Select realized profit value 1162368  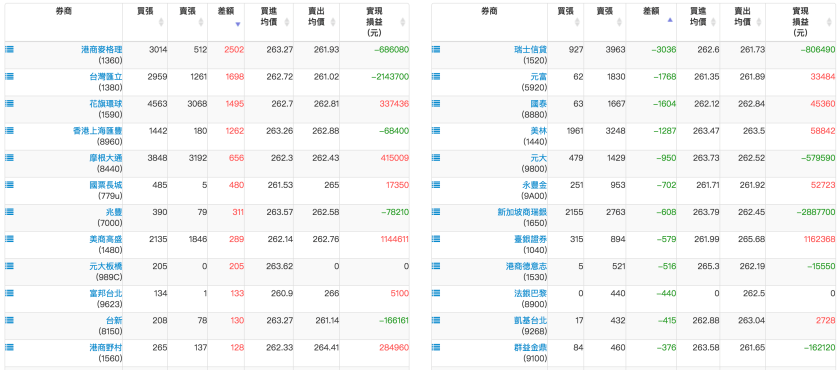click(819, 239)
